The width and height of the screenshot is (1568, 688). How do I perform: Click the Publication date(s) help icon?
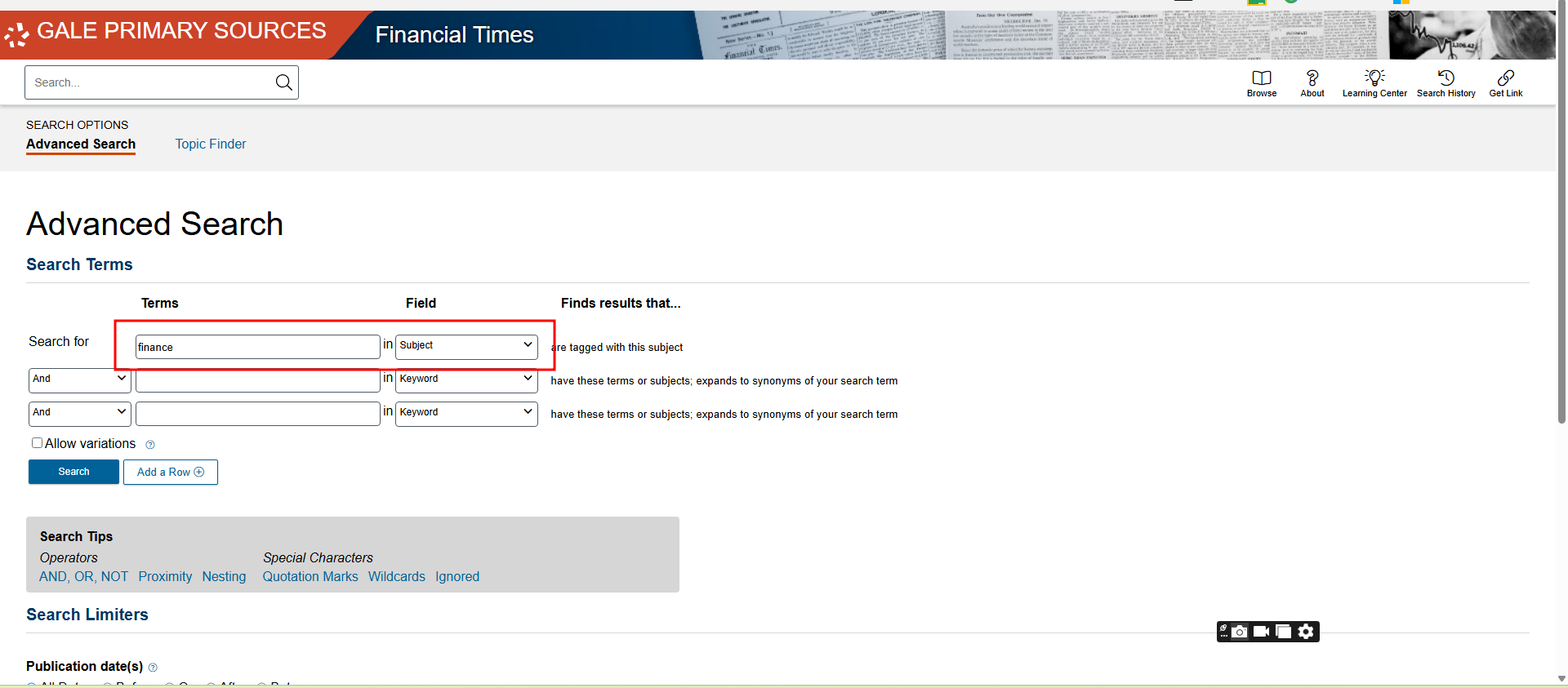pos(153,668)
